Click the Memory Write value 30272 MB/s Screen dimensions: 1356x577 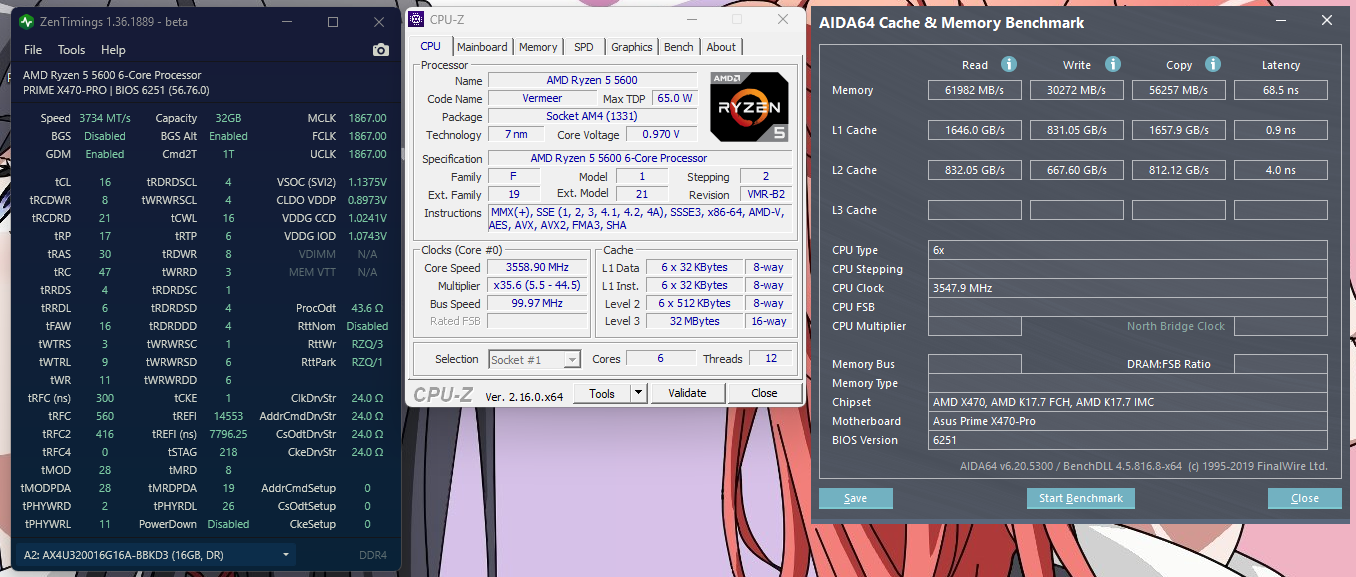(x=1077, y=90)
